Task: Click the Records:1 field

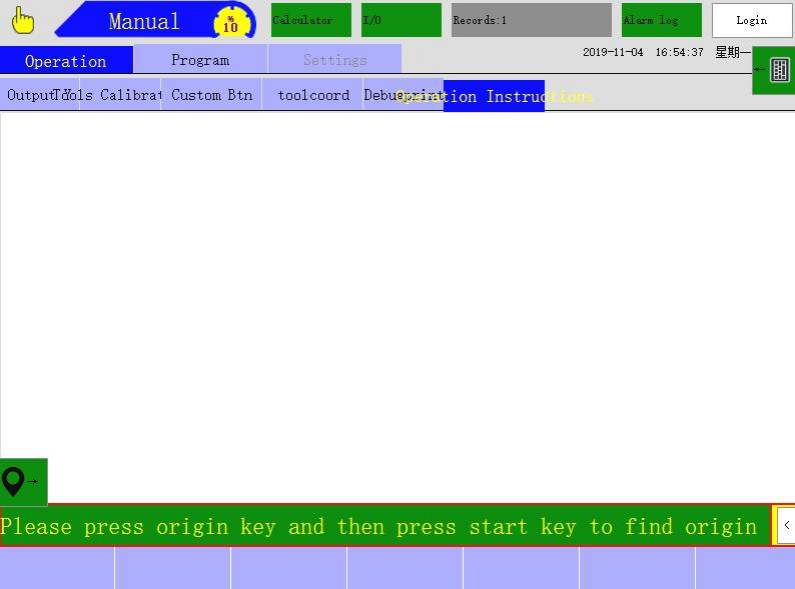Action: [530, 20]
